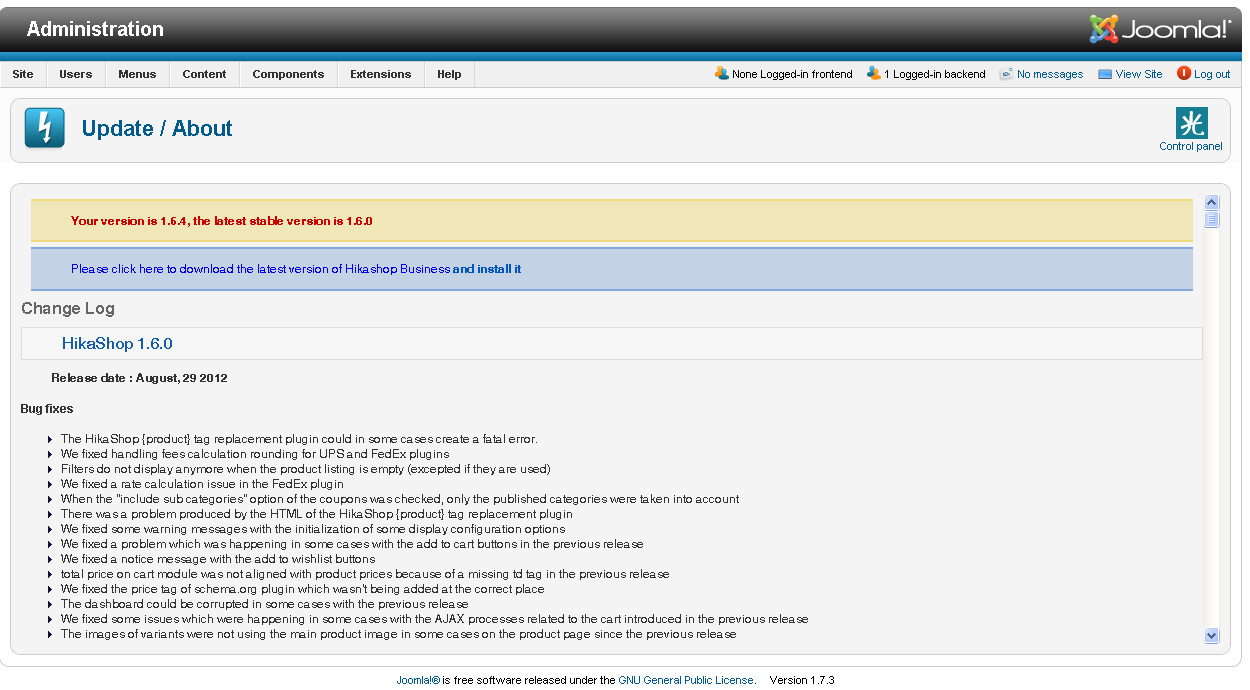Click the logged-in frontend users icon

point(722,73)
